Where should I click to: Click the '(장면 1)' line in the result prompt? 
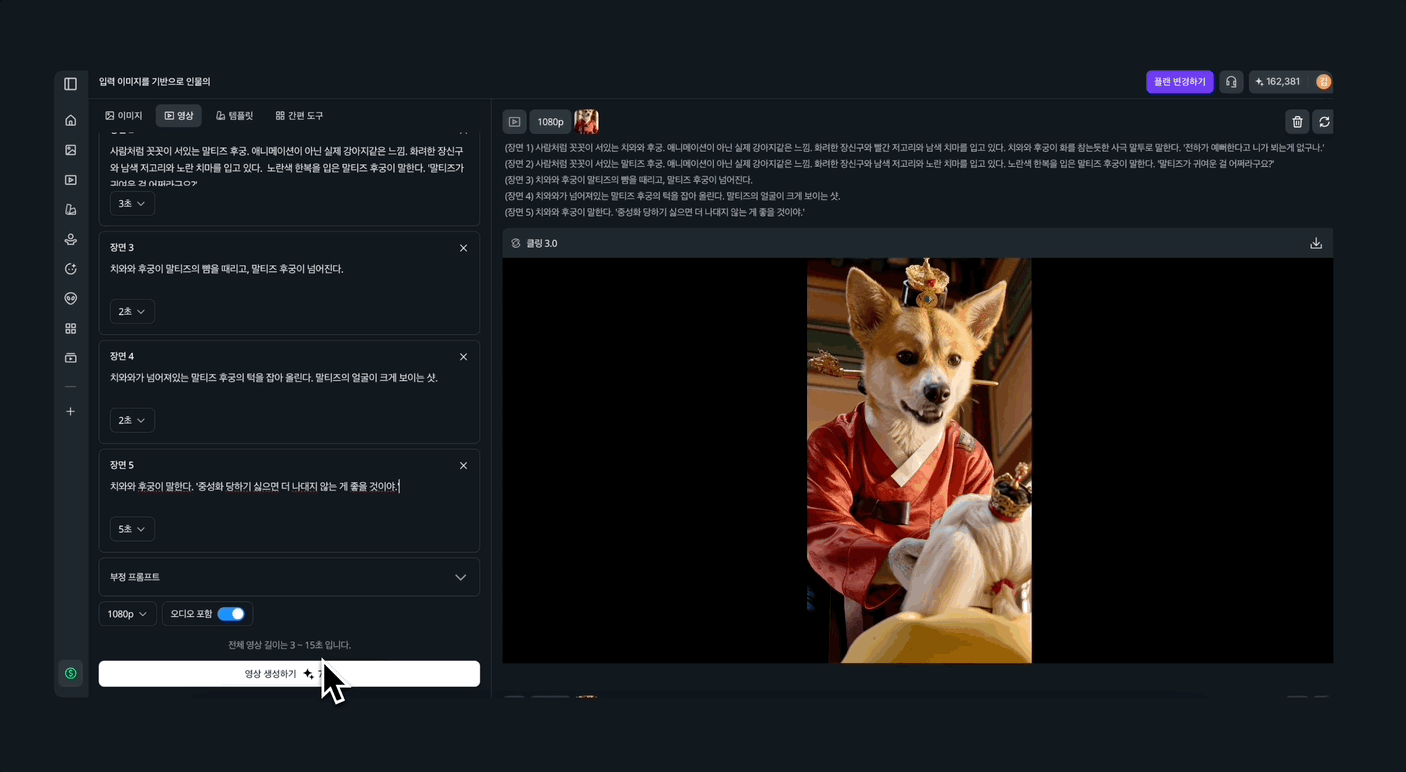pyautogui.click(x=914, y=148)
